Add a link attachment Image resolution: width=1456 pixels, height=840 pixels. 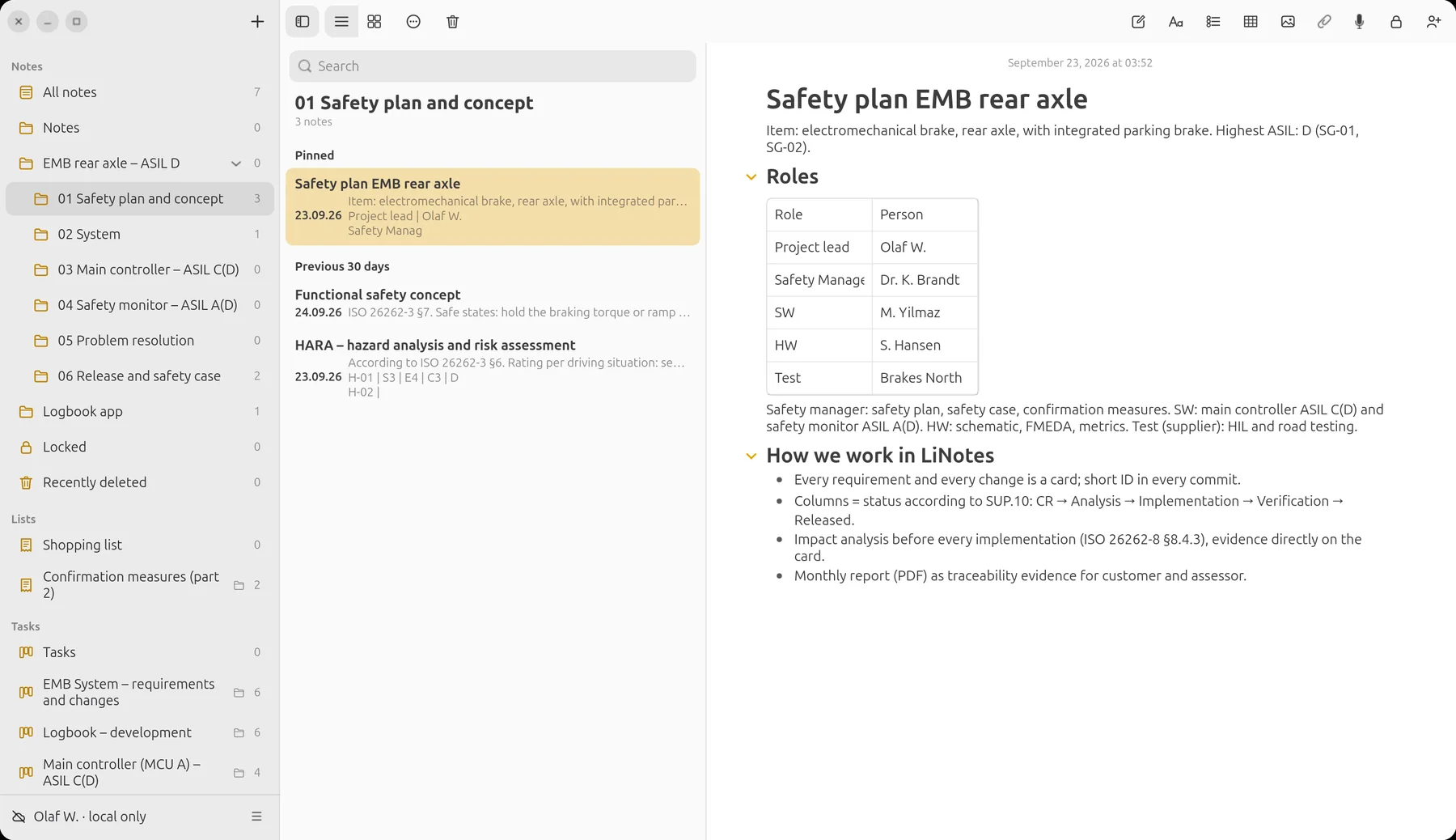click(x=1324, y=22)
